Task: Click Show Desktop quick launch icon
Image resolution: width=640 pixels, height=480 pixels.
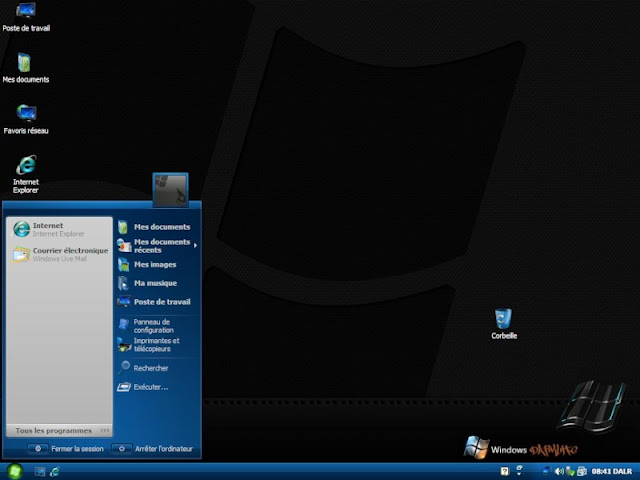Action: 40,472
